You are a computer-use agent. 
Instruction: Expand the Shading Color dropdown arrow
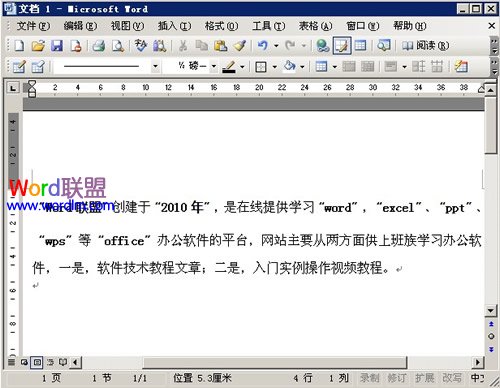pos(302,67)
